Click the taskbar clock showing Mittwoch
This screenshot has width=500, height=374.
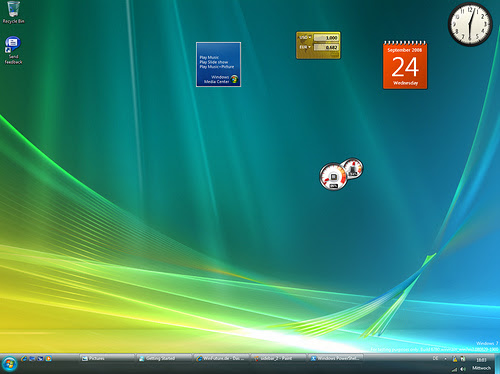[481, 364]
